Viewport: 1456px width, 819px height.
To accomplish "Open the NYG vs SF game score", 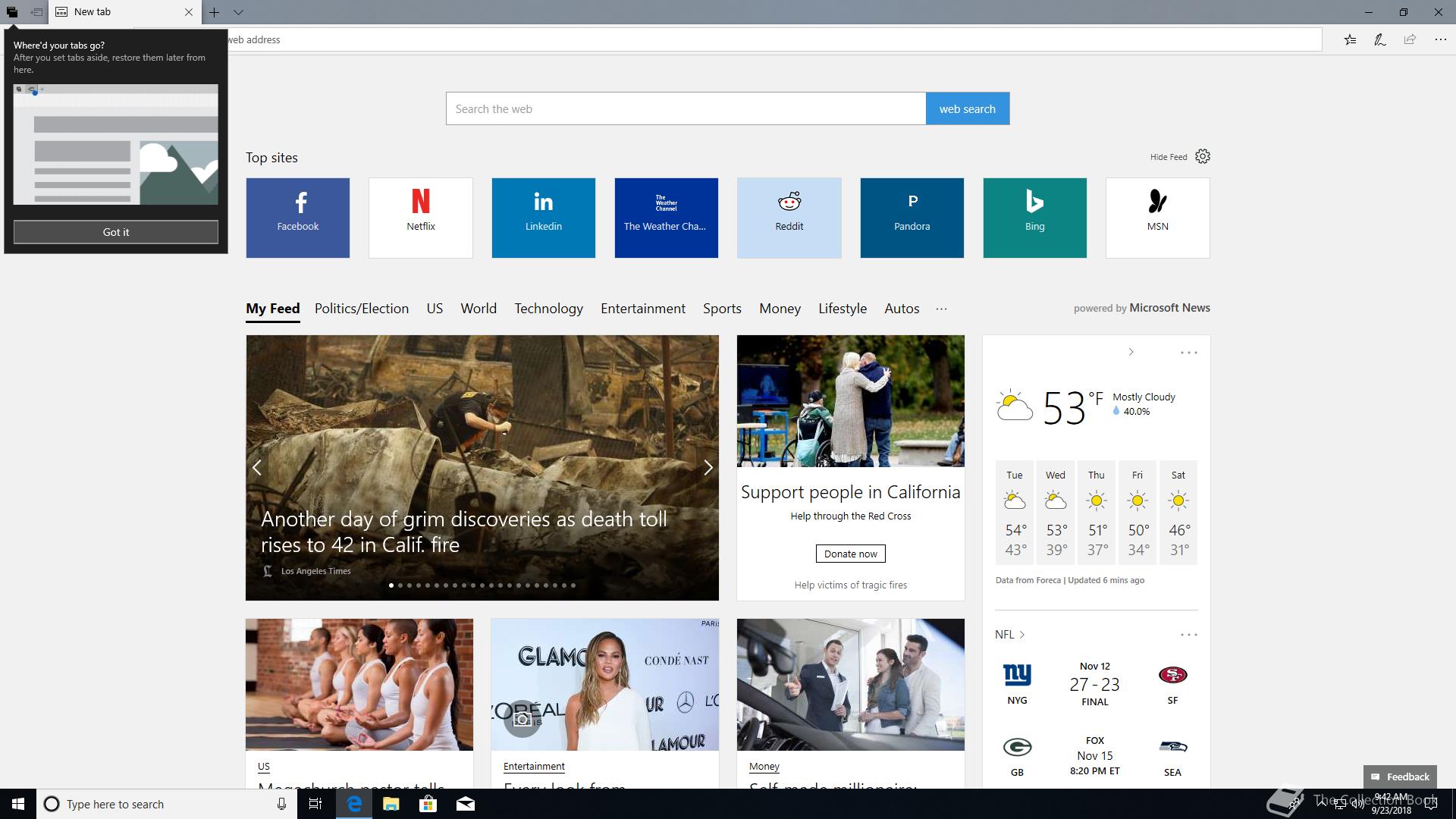I will tap(1095, 683).
